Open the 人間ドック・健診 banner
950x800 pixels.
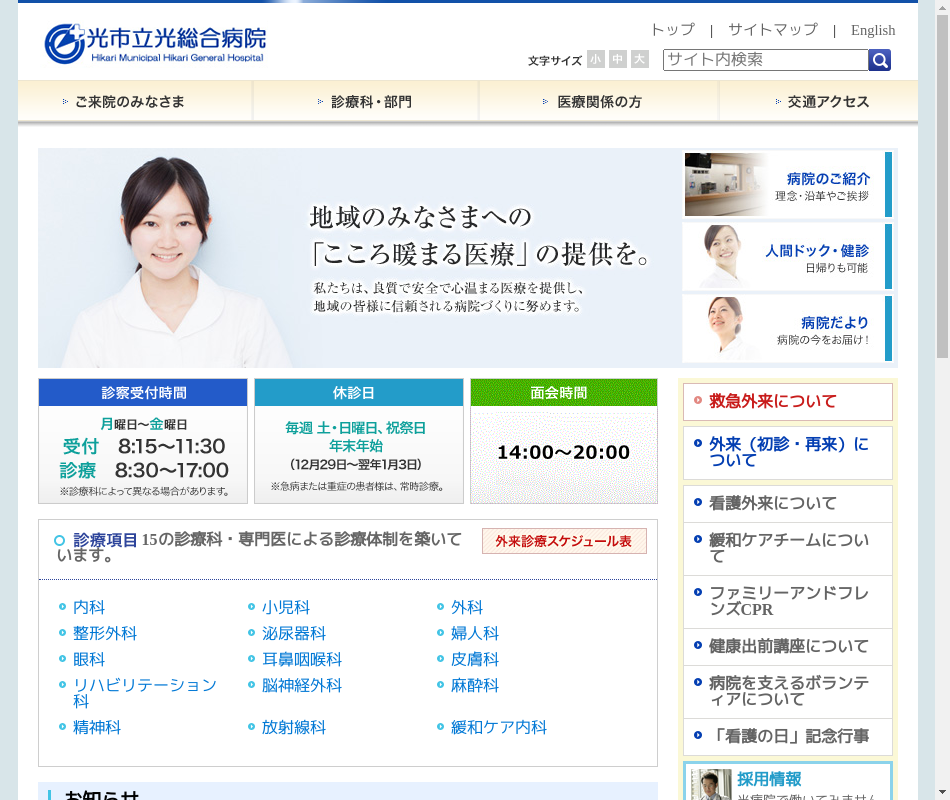click(787, 257)
